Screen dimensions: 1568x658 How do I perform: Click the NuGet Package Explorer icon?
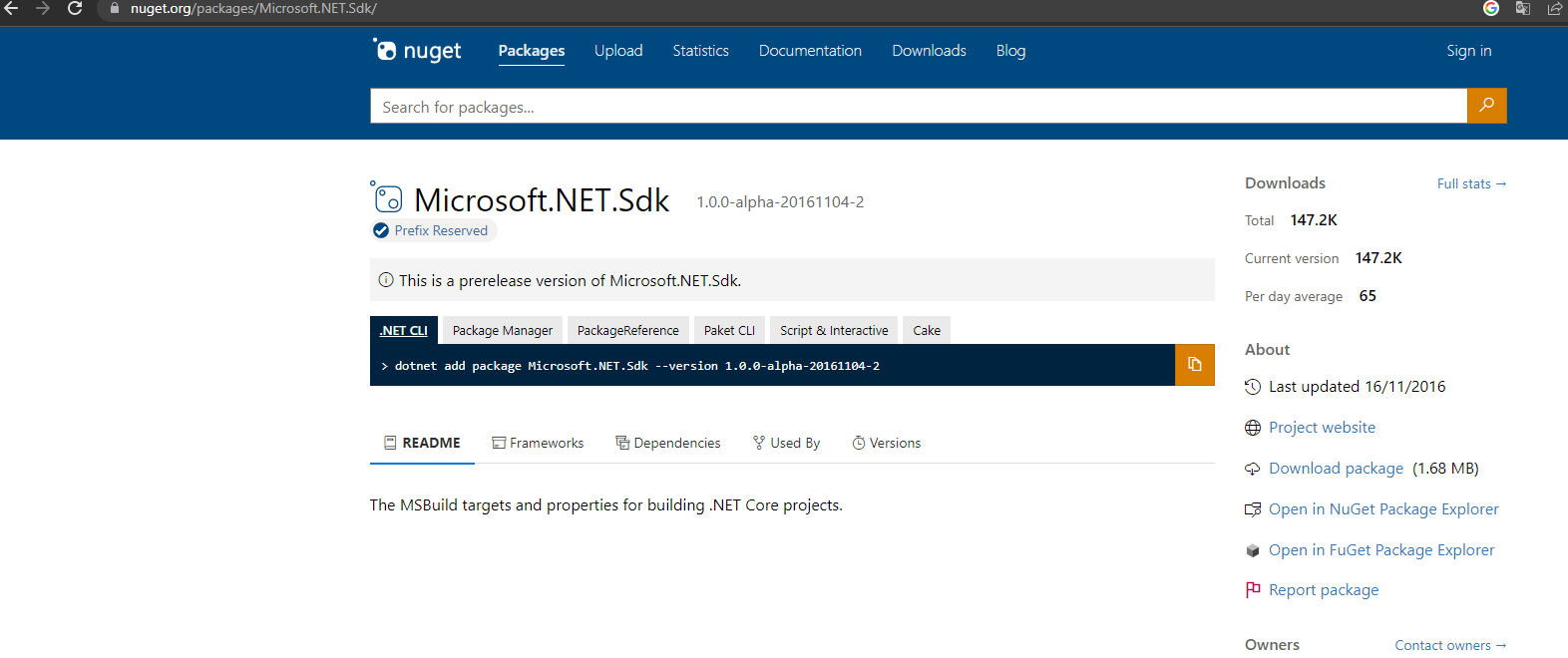click(x=1253, y=509)
